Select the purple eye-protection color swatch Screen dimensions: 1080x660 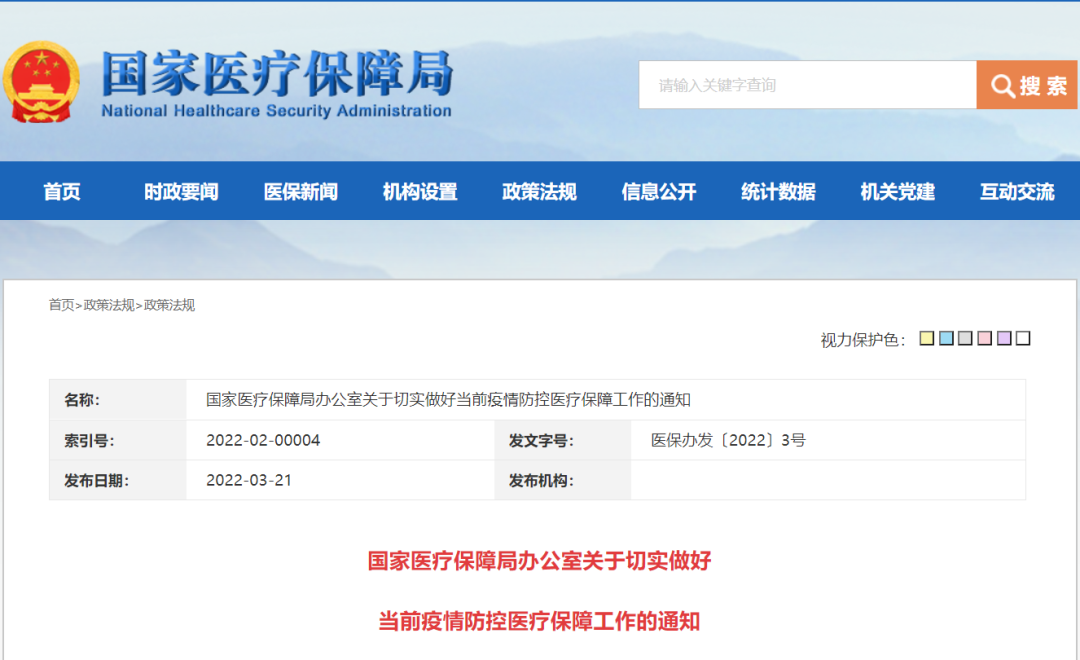point(1004,339)
